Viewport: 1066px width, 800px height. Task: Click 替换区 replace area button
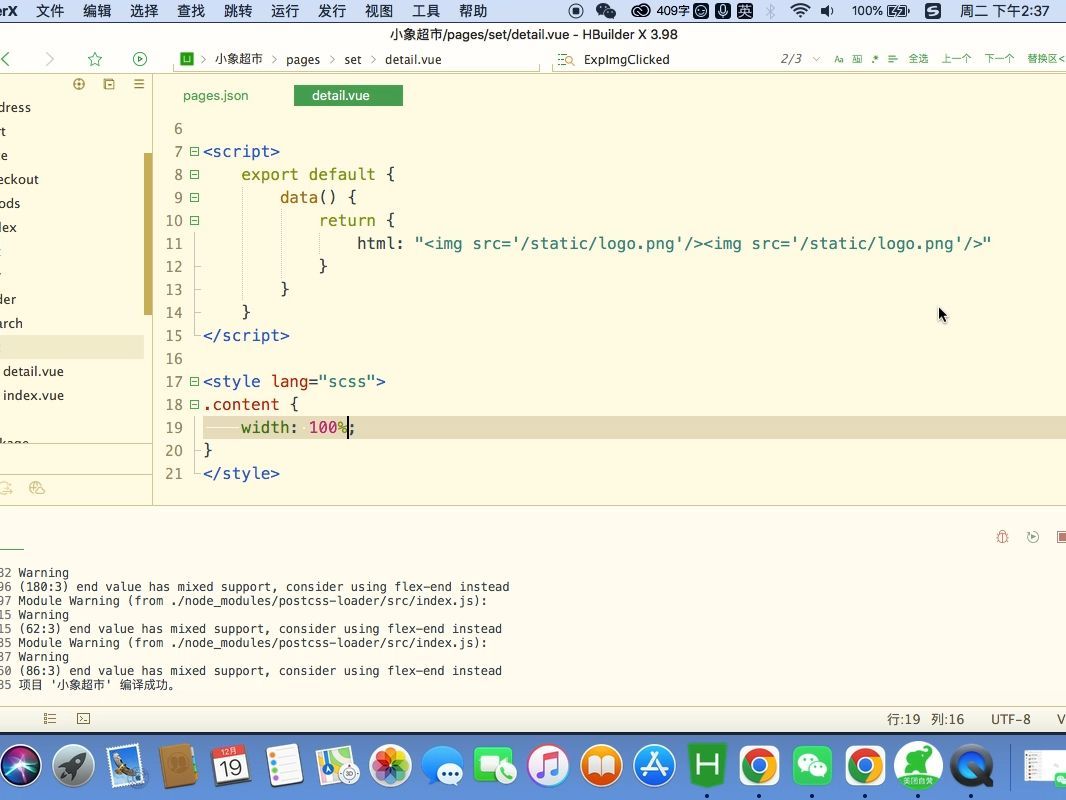click(x=1046, y=59)
